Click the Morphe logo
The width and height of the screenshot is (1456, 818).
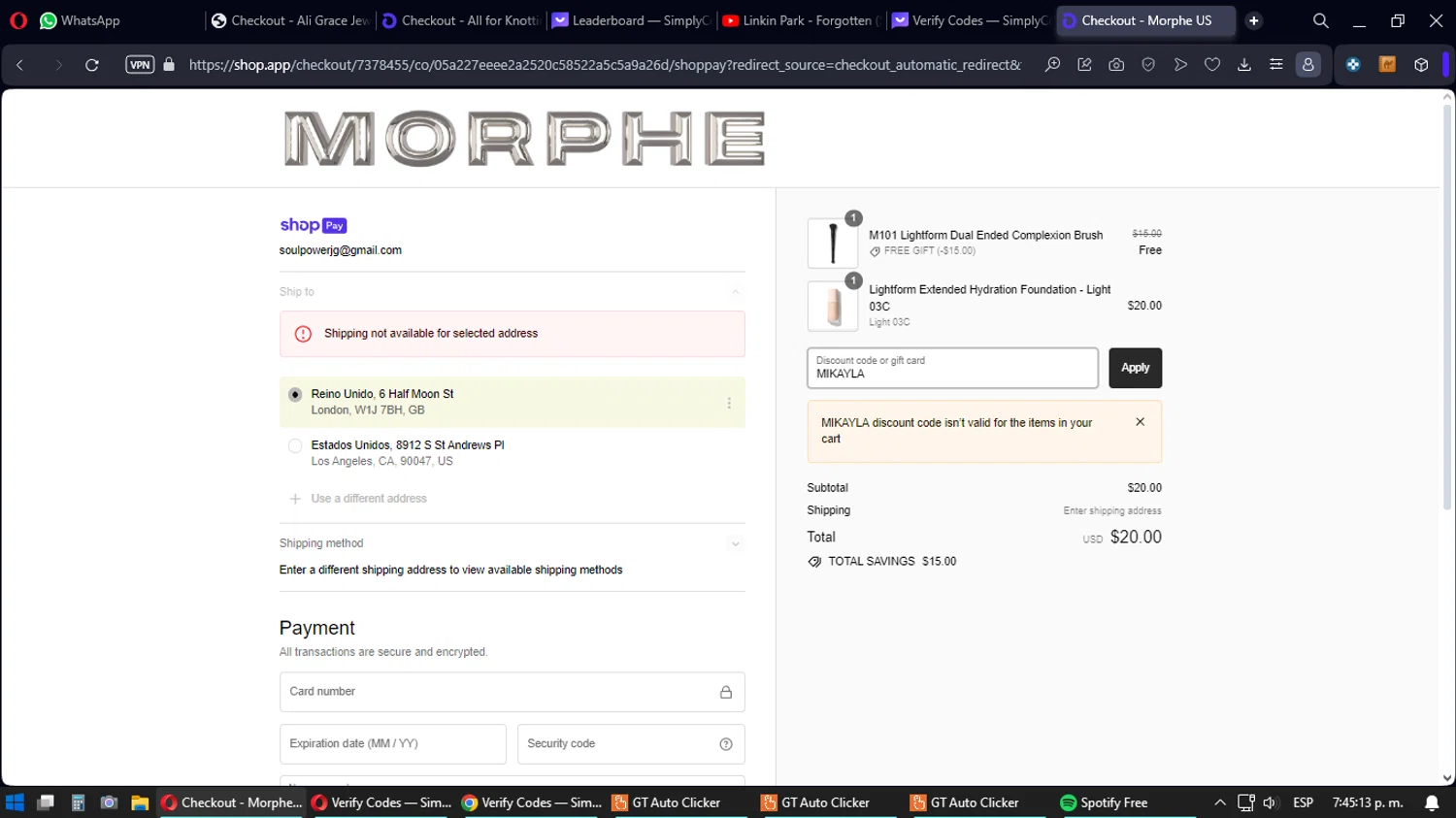[x=524, y=139]
